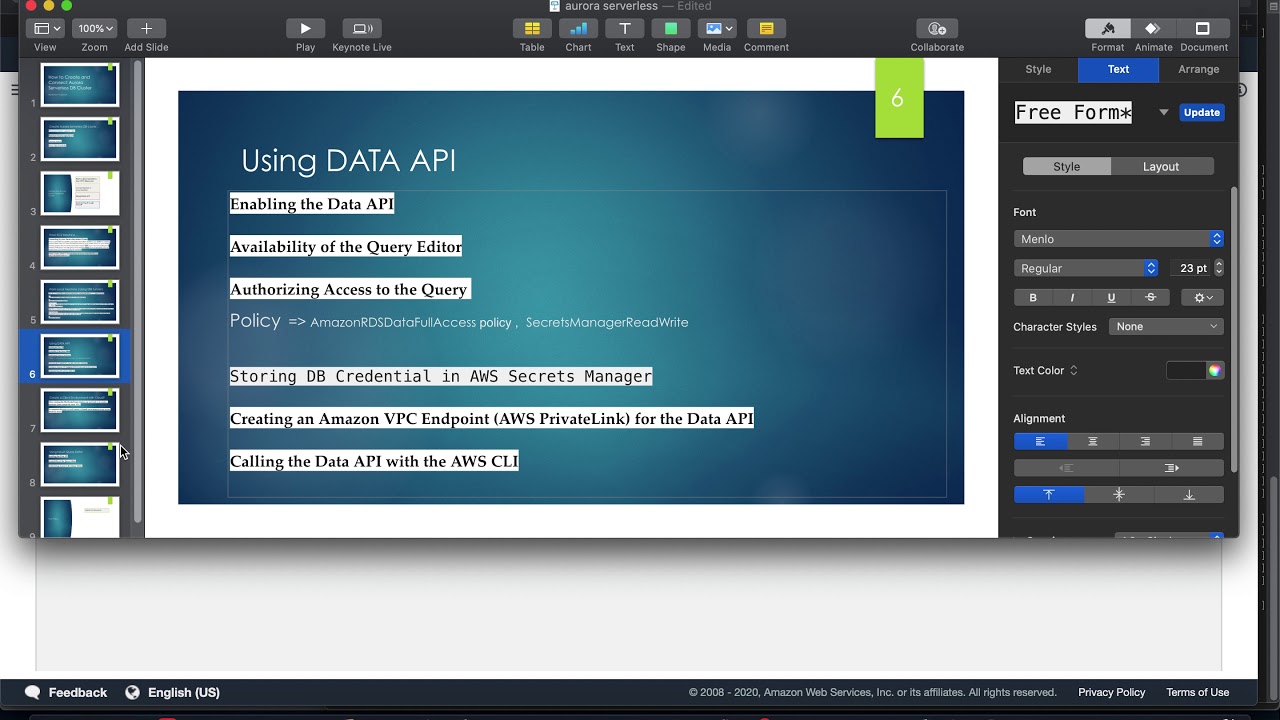Show the Format inspector
This screenshot has height=720, width=1280.
(1107, 29)
